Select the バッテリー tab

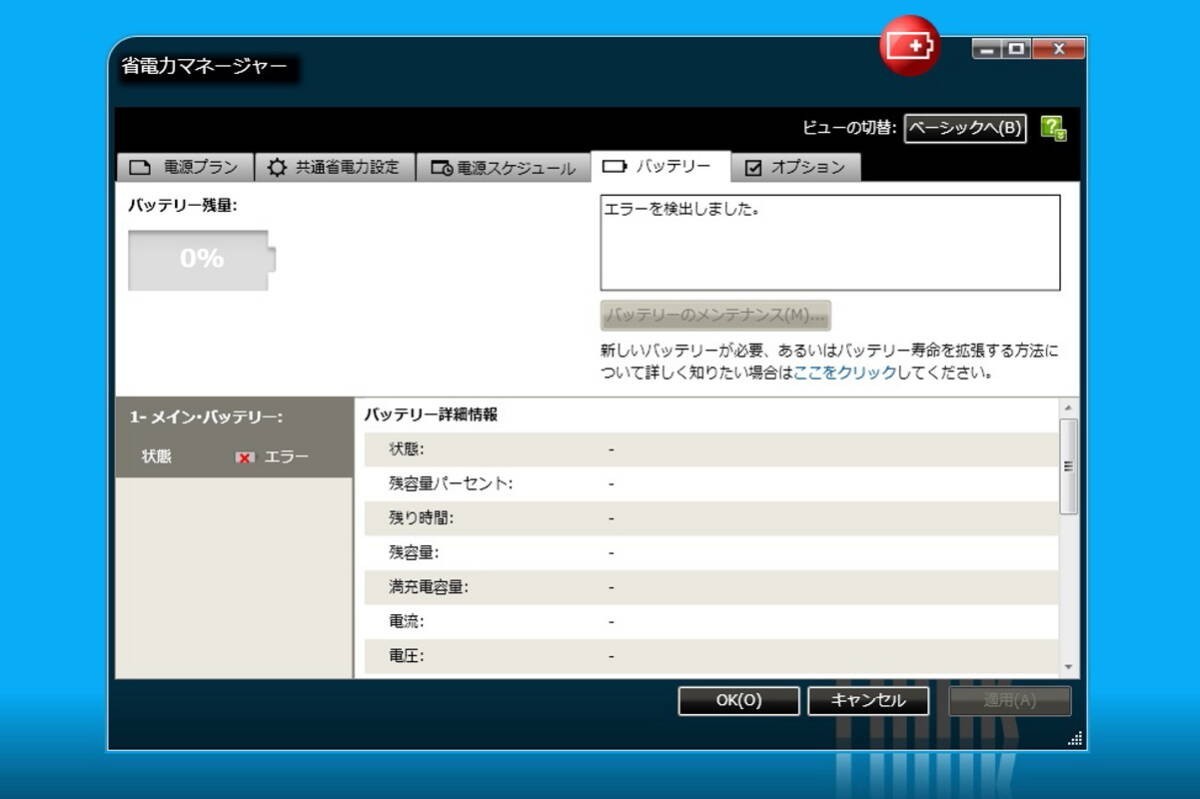coord(660,166)
